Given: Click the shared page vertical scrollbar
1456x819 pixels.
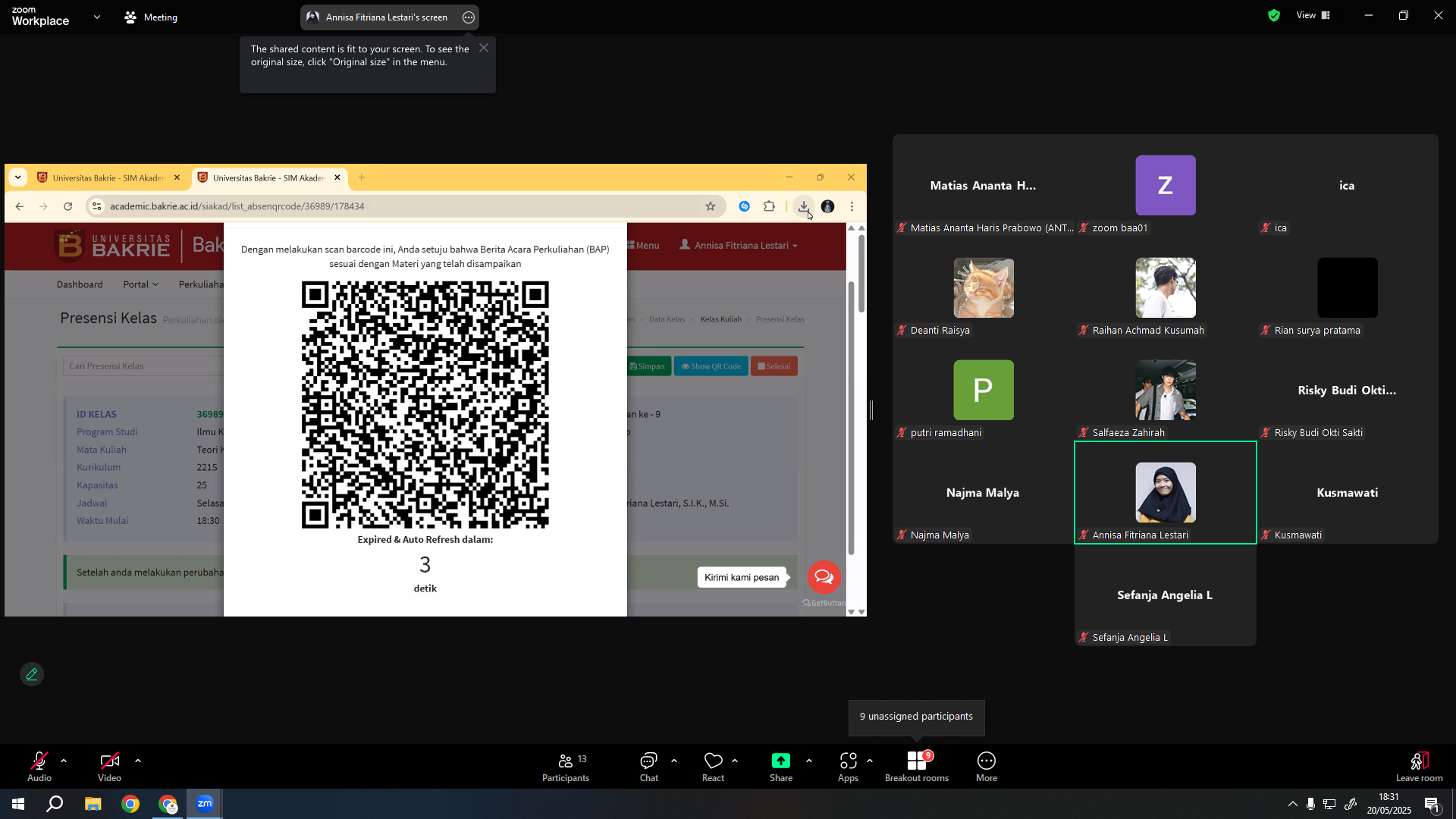Looking at the screenshot, I should point(861,273).
